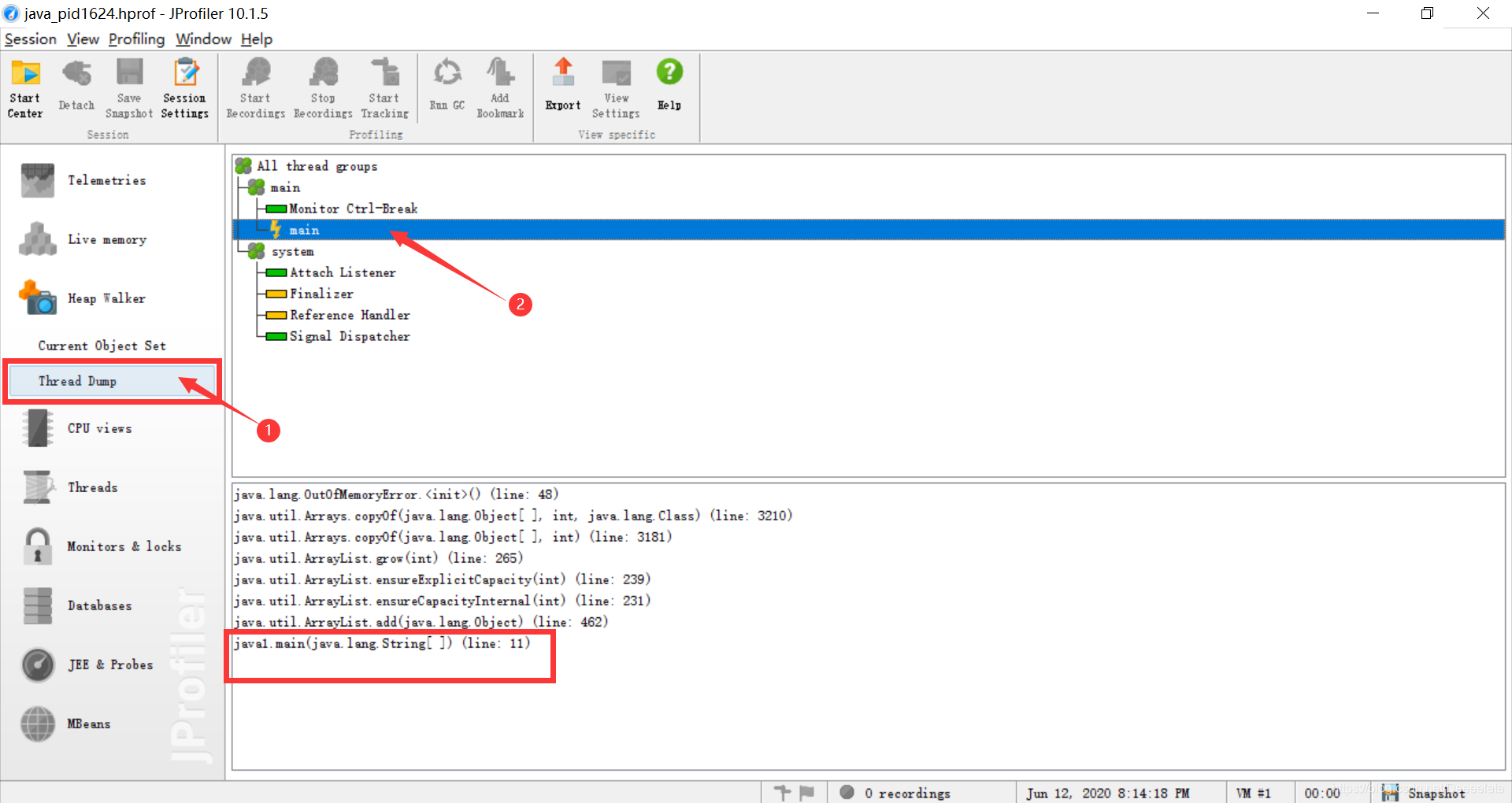Click the 00:00 timer in status bar
1512x803 pixels.
(1321, 793)
